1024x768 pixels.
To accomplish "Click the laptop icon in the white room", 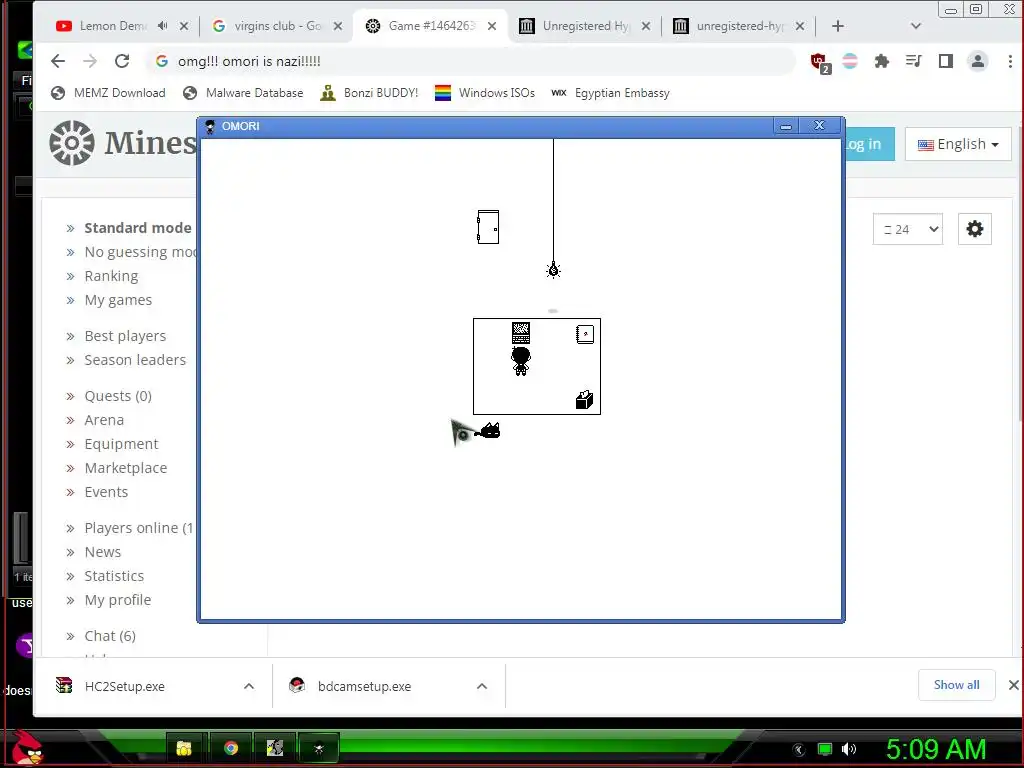I will [x=520, y=332].
